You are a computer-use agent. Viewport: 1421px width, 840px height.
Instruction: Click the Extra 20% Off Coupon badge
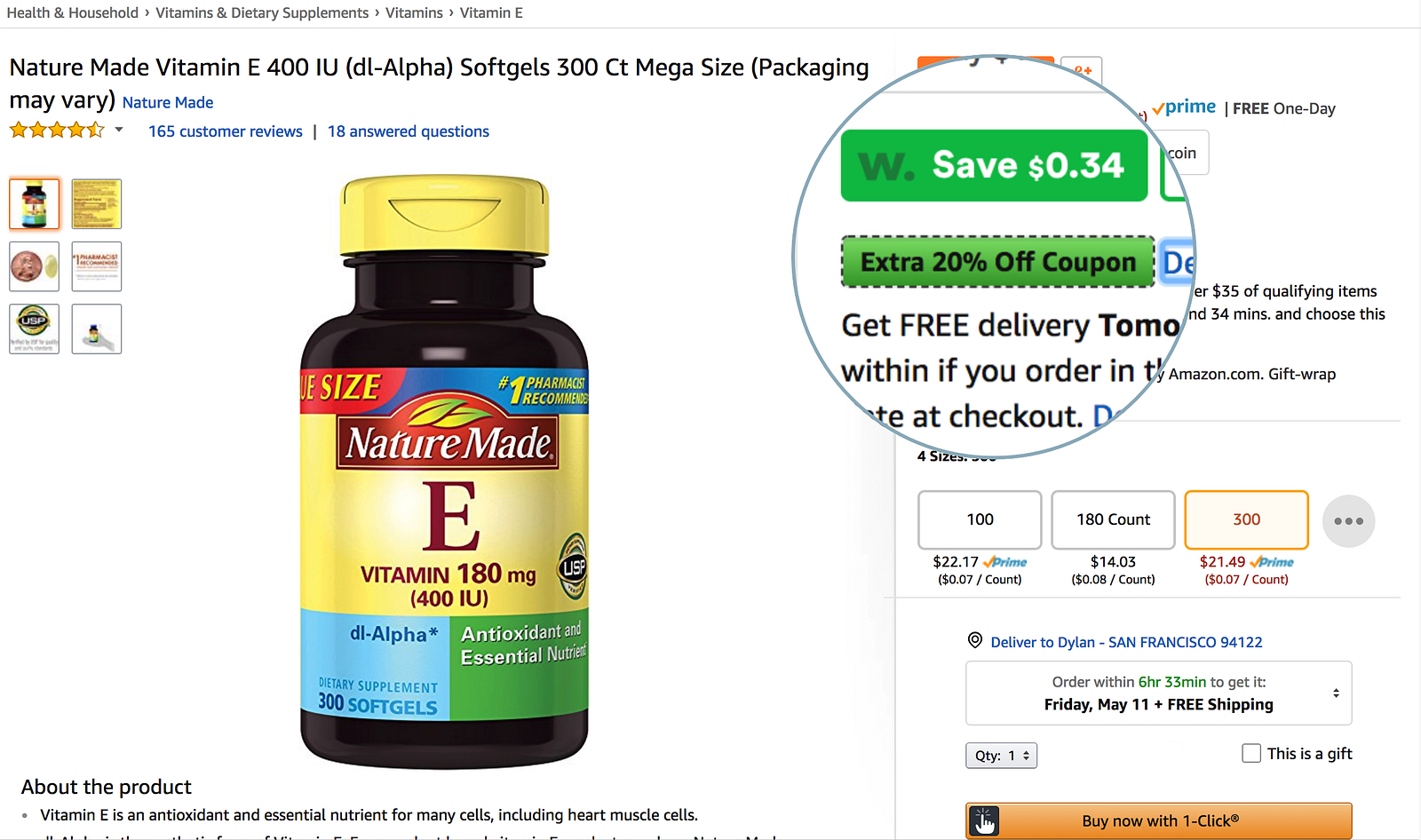pyautogui.click(x=997, y=262)
